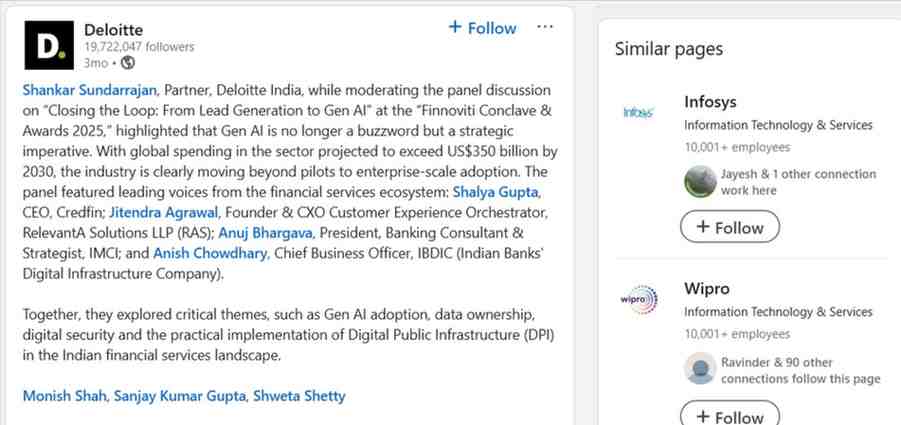The width and height of the screenshot is (901, 425).
Task: Open Anish Chowdhary's profile link
Action: pyautogui.click(x=210, y=254)
